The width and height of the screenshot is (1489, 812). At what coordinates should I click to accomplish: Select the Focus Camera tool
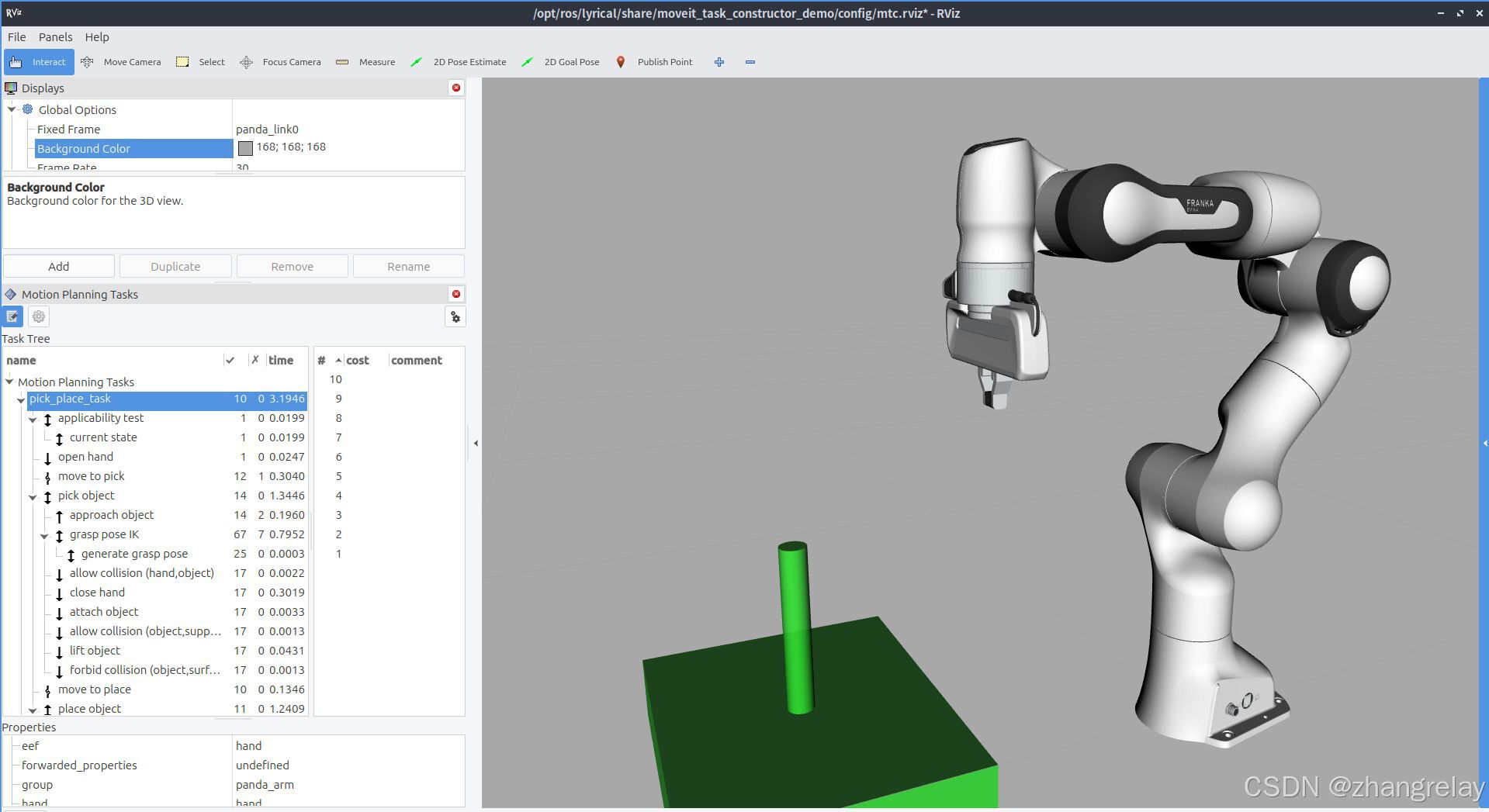pyautogui.click(x=280, y=62)
